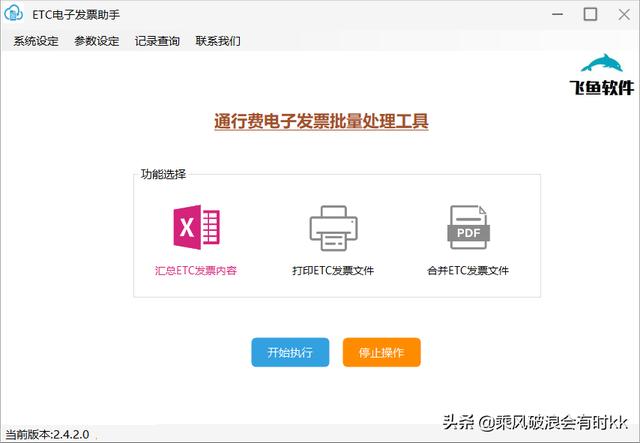
Task: Minimize the ETC电子发票助手 window
Action: (558, 14)
